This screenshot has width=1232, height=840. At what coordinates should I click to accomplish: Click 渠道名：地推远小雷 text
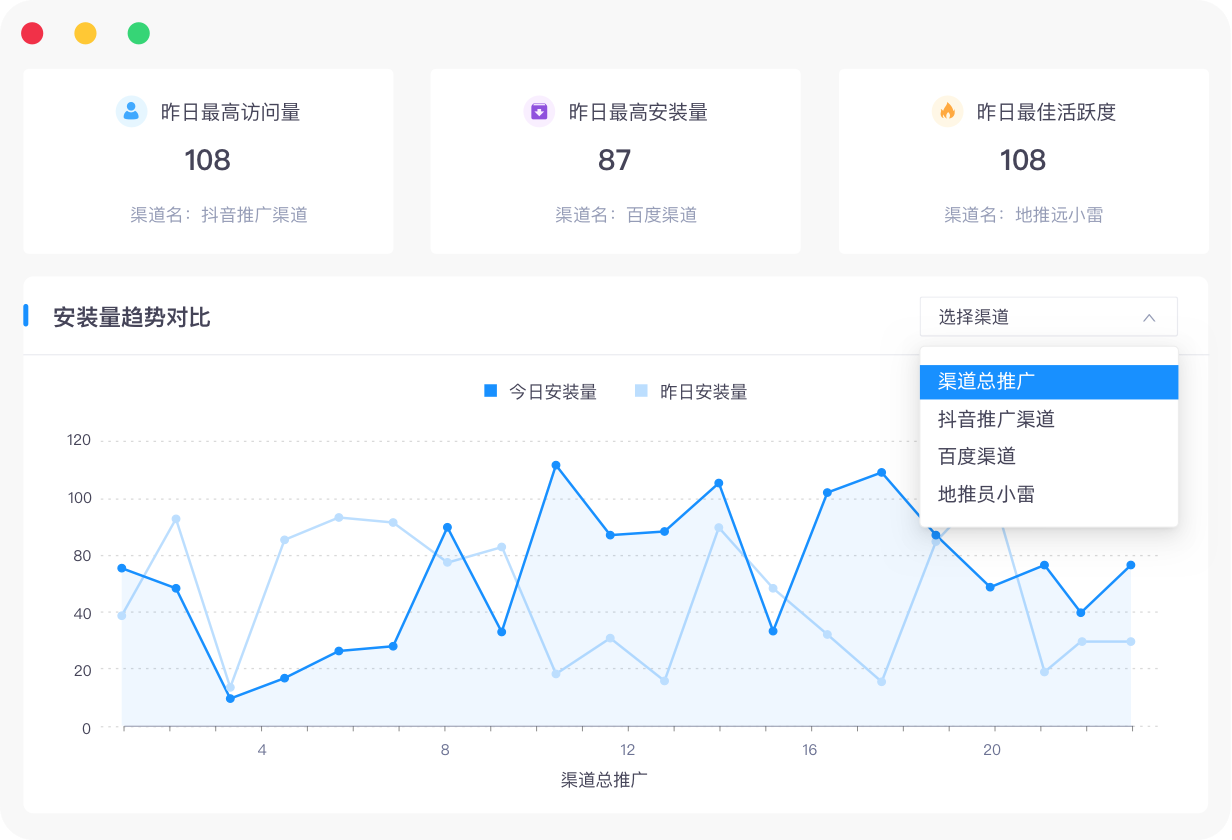(x=1024, y=215)
